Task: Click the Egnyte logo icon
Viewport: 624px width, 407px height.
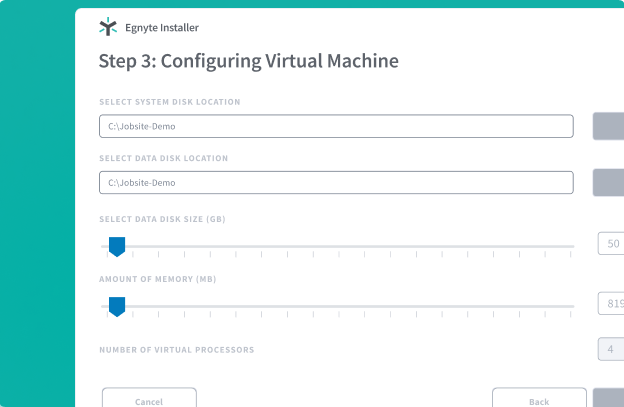Action: 107,27
